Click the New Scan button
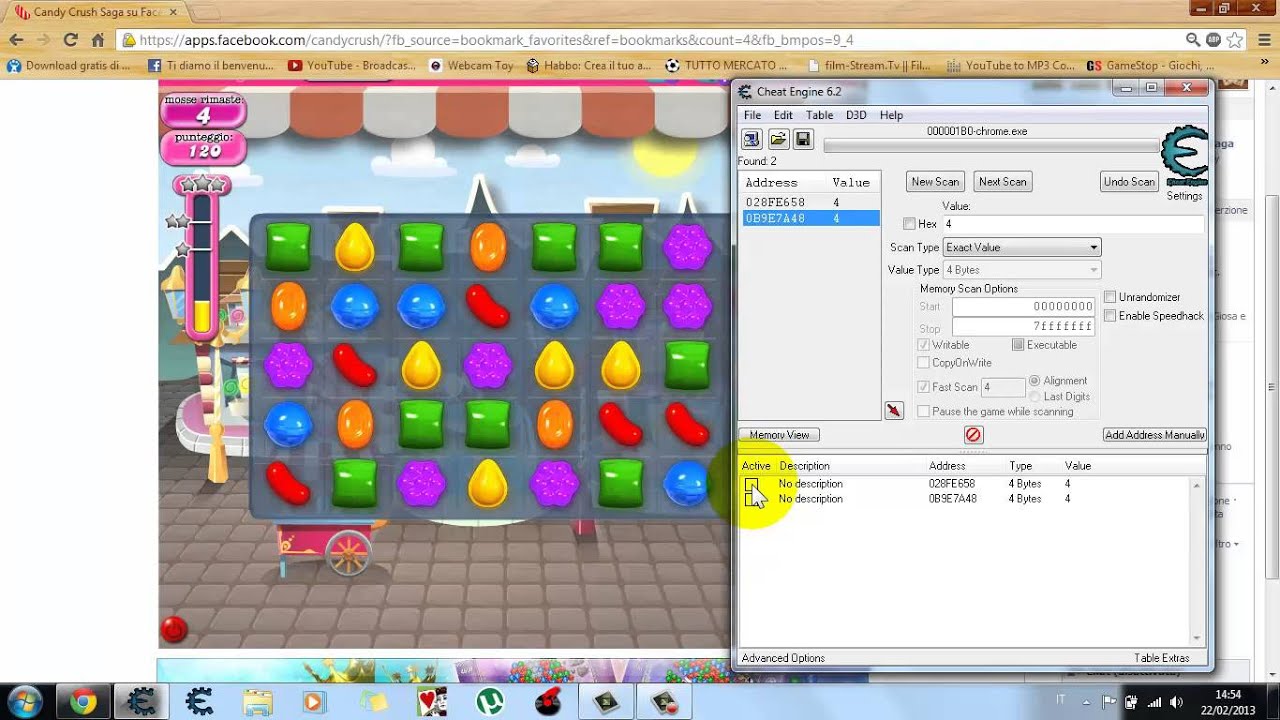 pyautogui.click(x=935, y=182)
